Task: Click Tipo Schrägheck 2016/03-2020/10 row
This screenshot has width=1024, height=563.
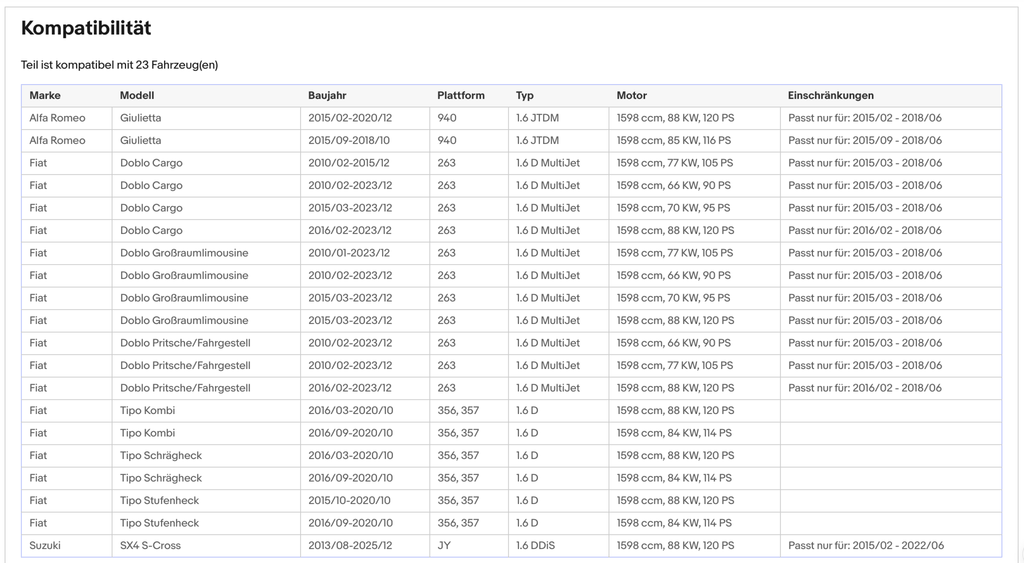Action: [x=511, y=455]
